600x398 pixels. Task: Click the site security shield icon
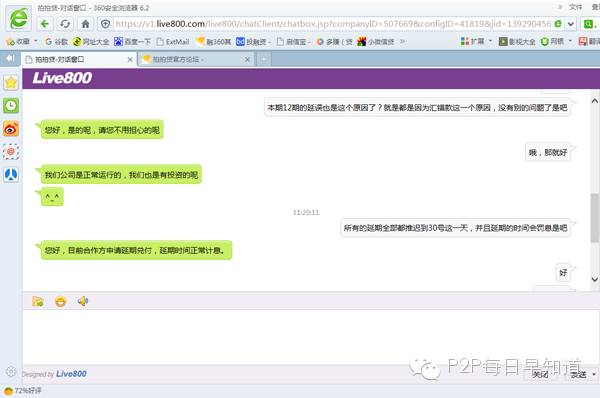(x=106, y=24)
